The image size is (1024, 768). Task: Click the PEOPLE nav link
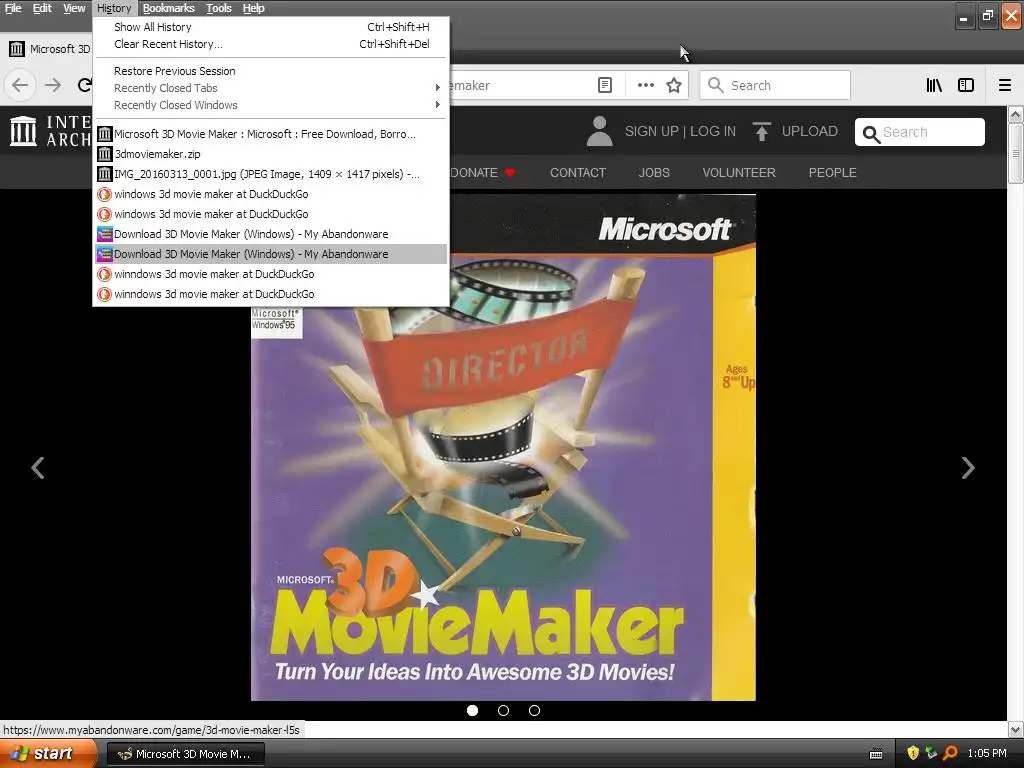(832, 172)
